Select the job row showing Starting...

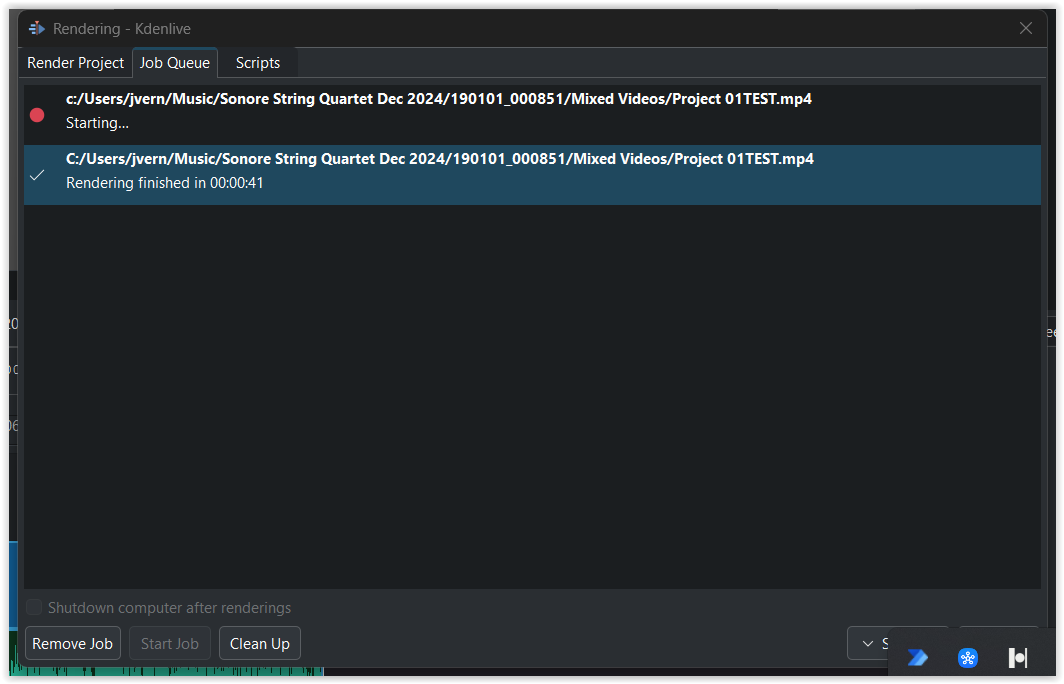click(532, 115)
